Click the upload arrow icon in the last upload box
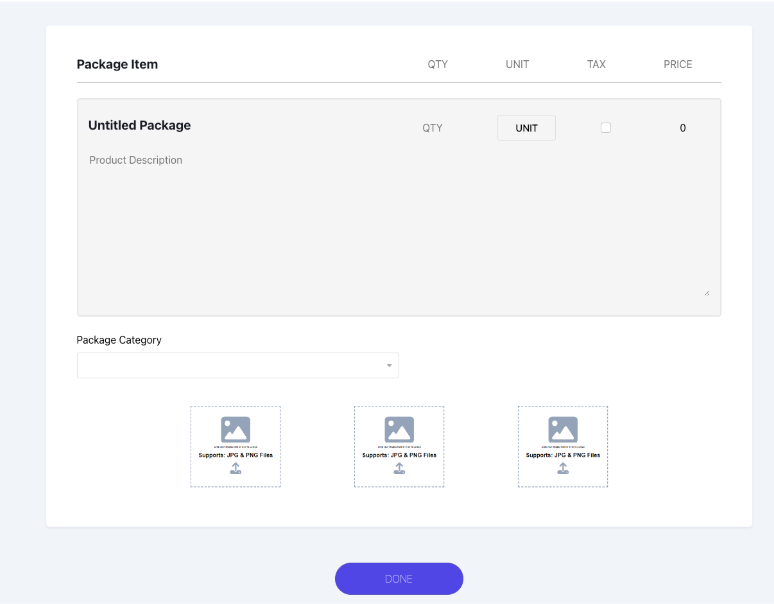The width and height of the screenshot is (774, 604). pyautogui.click(x=563, y=468)
